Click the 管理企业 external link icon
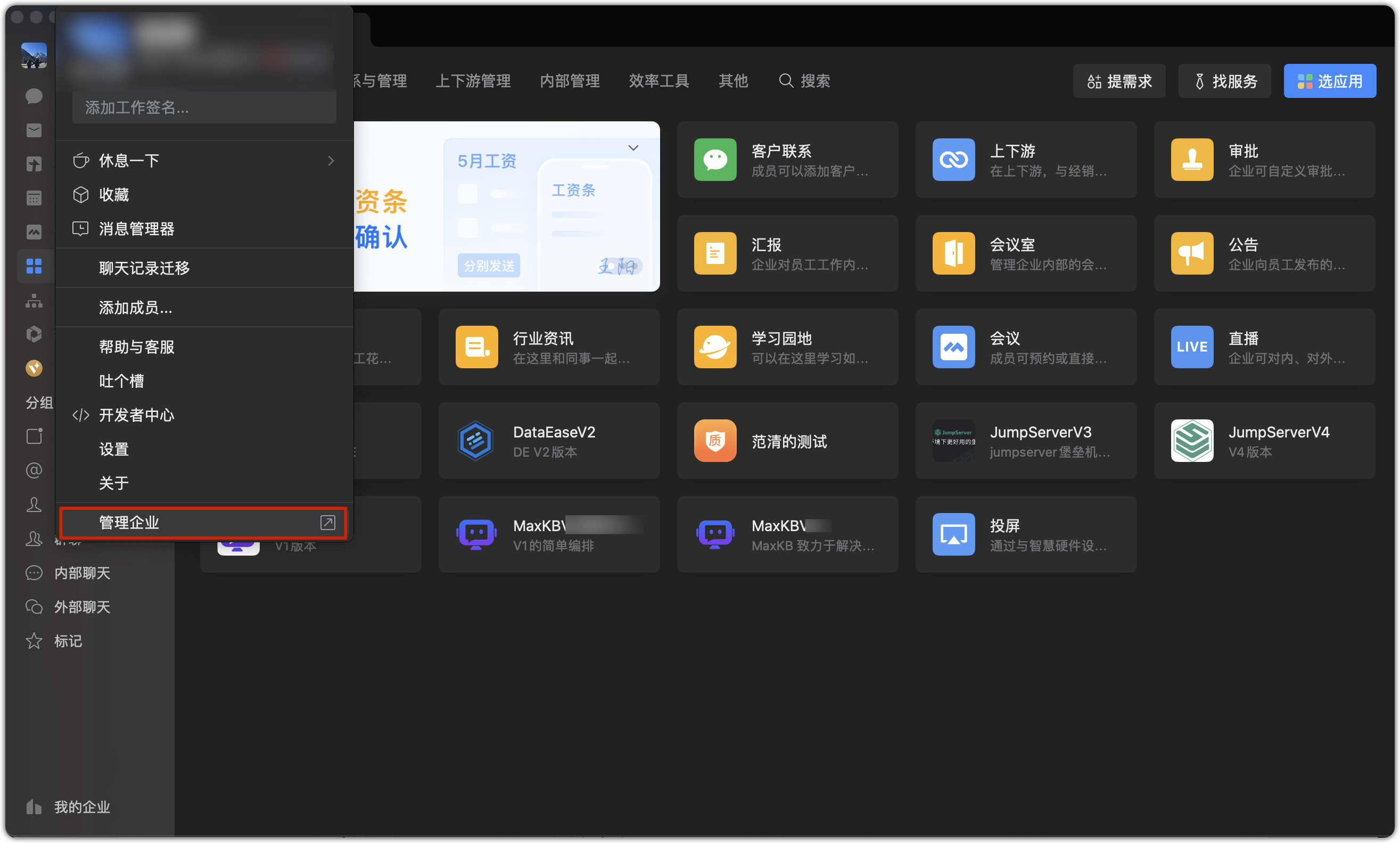This screenshot has height=843, width=1400. [328, 523]
